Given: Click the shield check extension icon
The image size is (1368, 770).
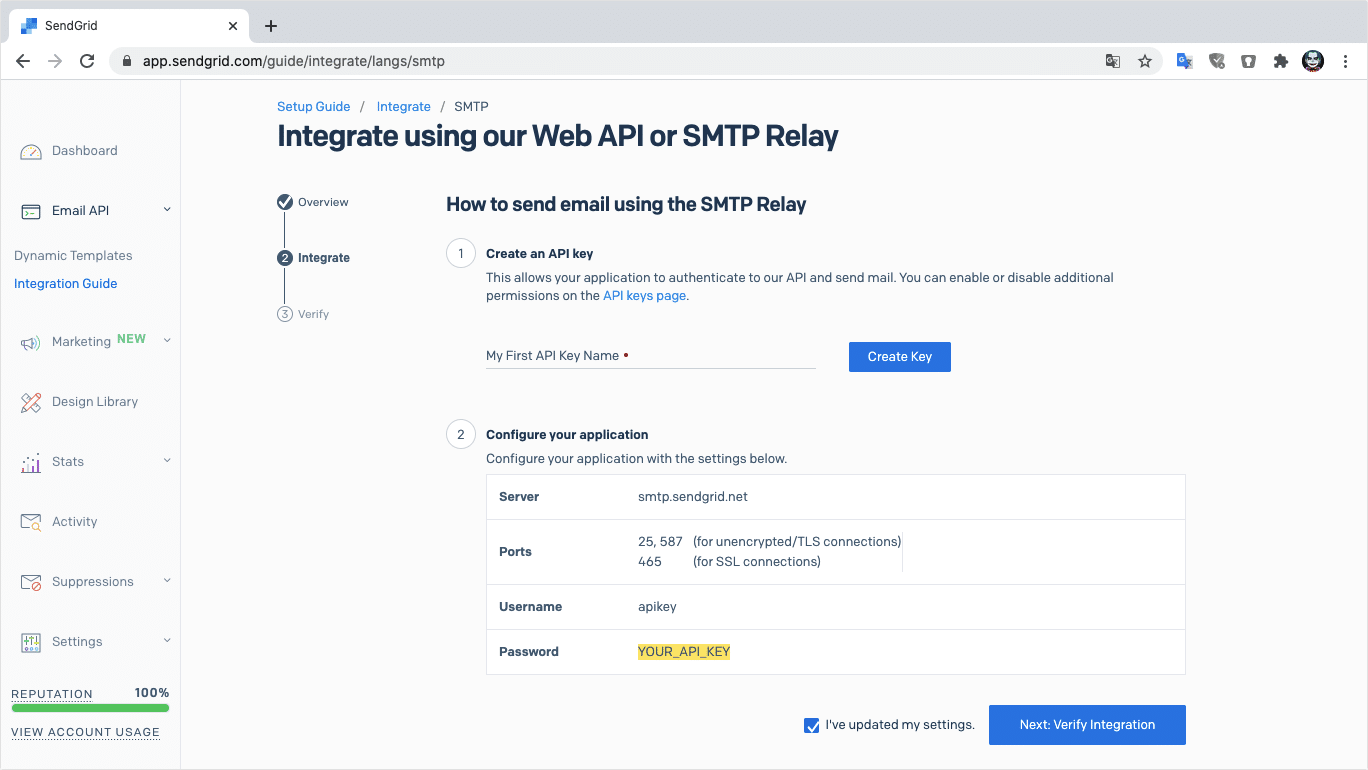Looking at the screenshot, I should tap(1217, 61).
